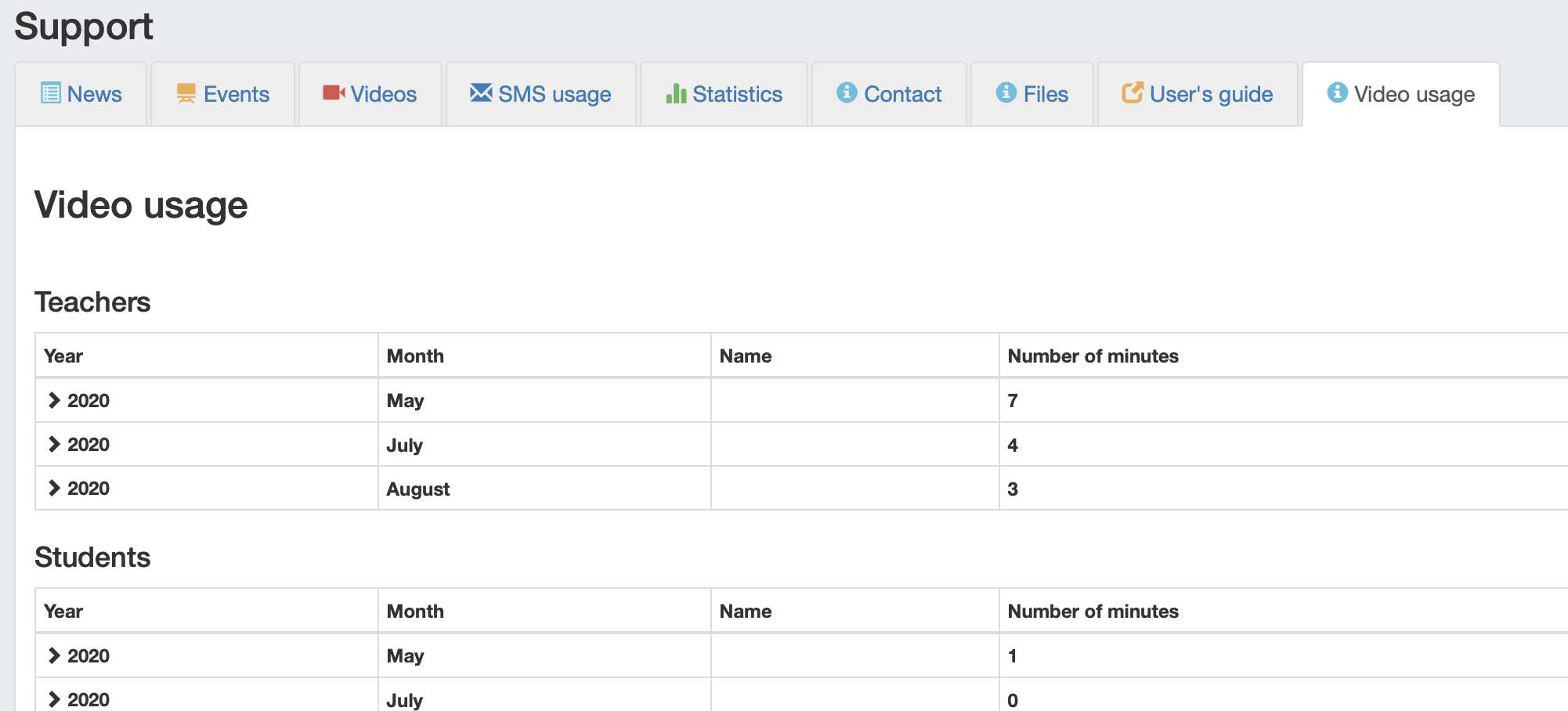Viewport: 1568px width, 711px height.
Task: Open the Events tab label
Action: pos(237,94)
